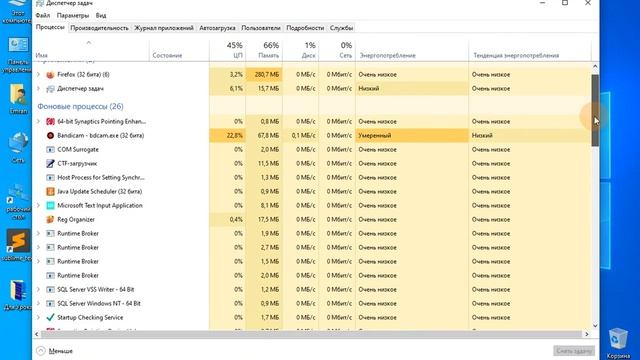Expand the Диспетчер задач process row
640x360 pixels.
point(38,89)
